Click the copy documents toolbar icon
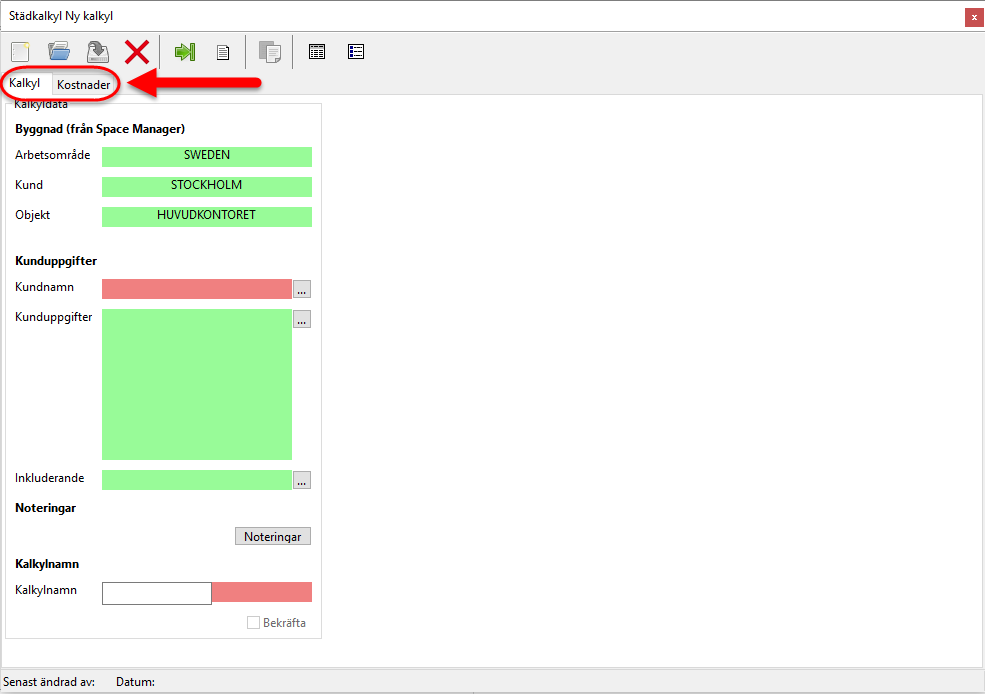 click(269, 52)
